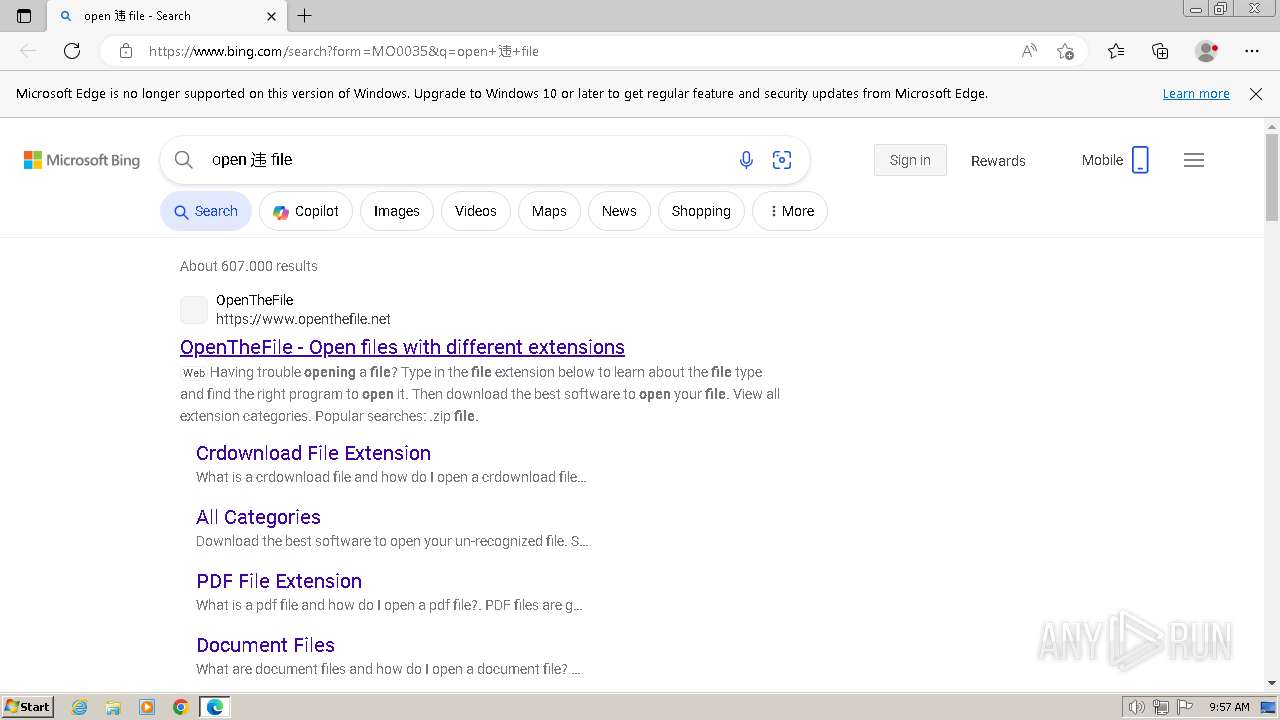Click the address bar URL

344,51
